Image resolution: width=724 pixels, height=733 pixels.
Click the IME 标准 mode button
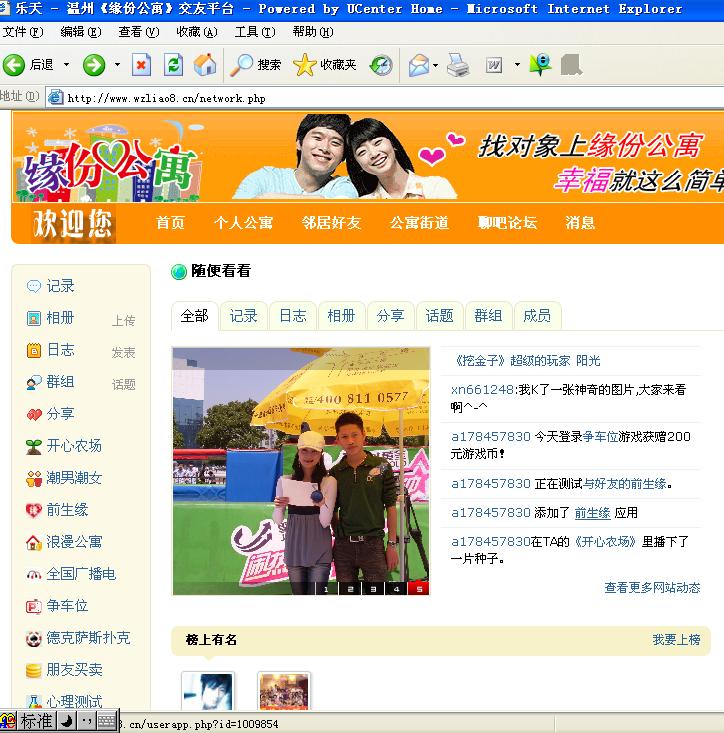point(36,721)
